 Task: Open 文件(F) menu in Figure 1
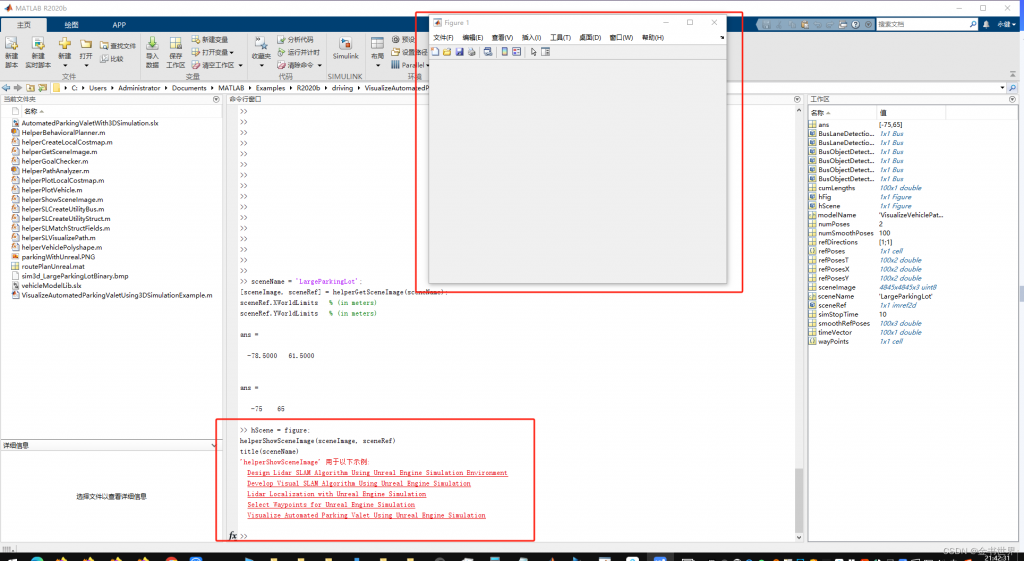[443, 38]
